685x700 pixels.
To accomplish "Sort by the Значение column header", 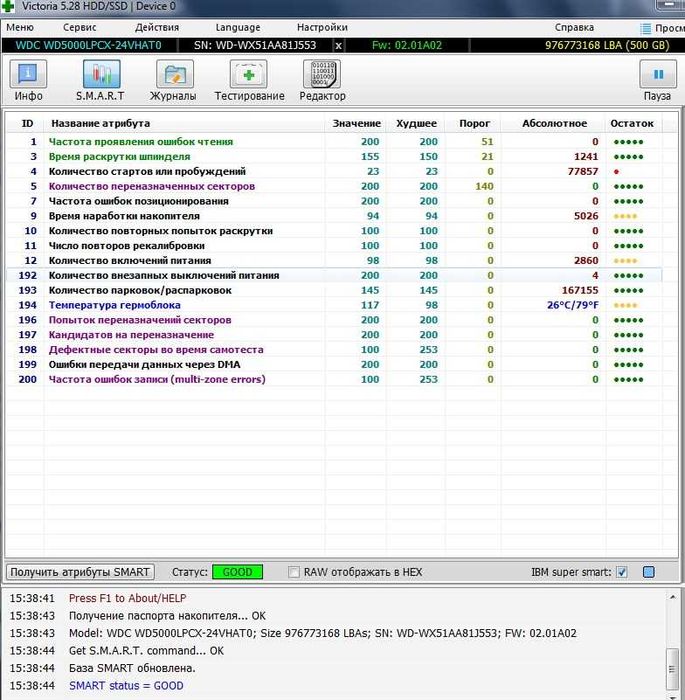I will [x=356, y=124].
